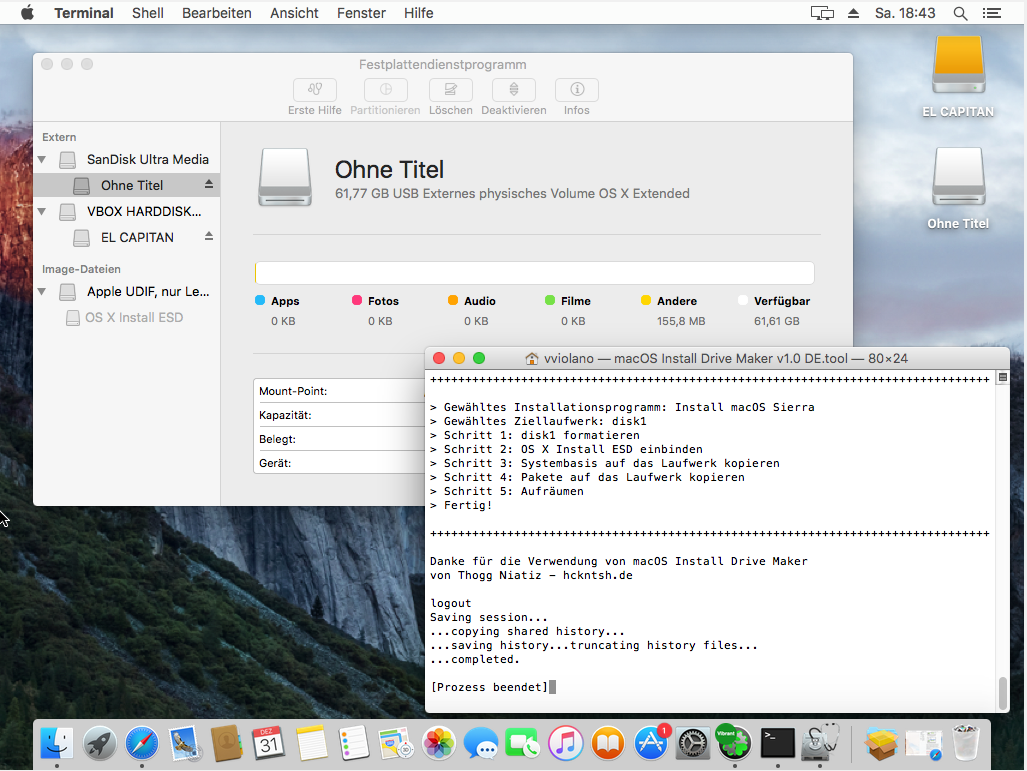Click the Gerät row label
This screenshot has width=1027, height=771.
point(275,463)
